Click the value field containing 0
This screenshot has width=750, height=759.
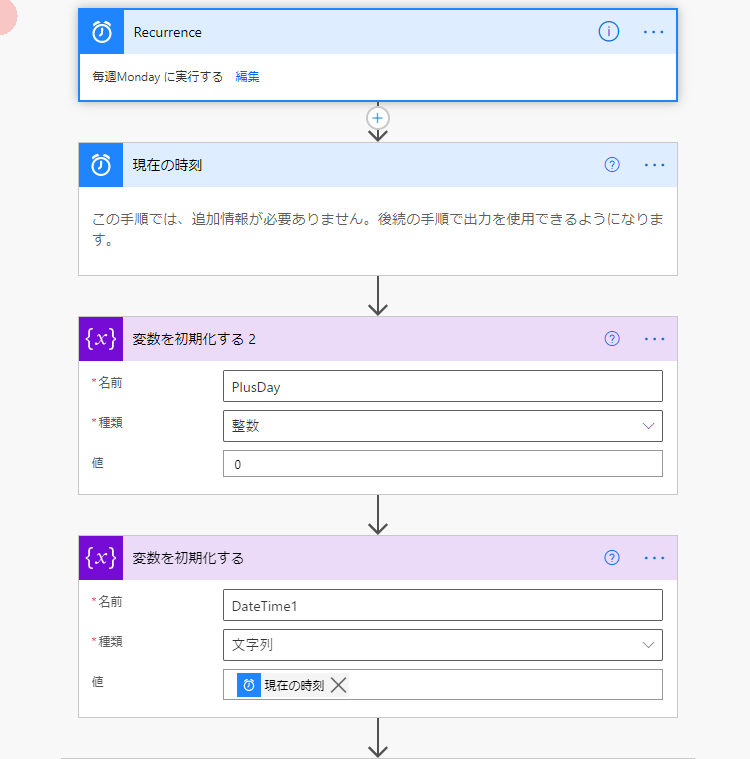[x=443, y=464]
